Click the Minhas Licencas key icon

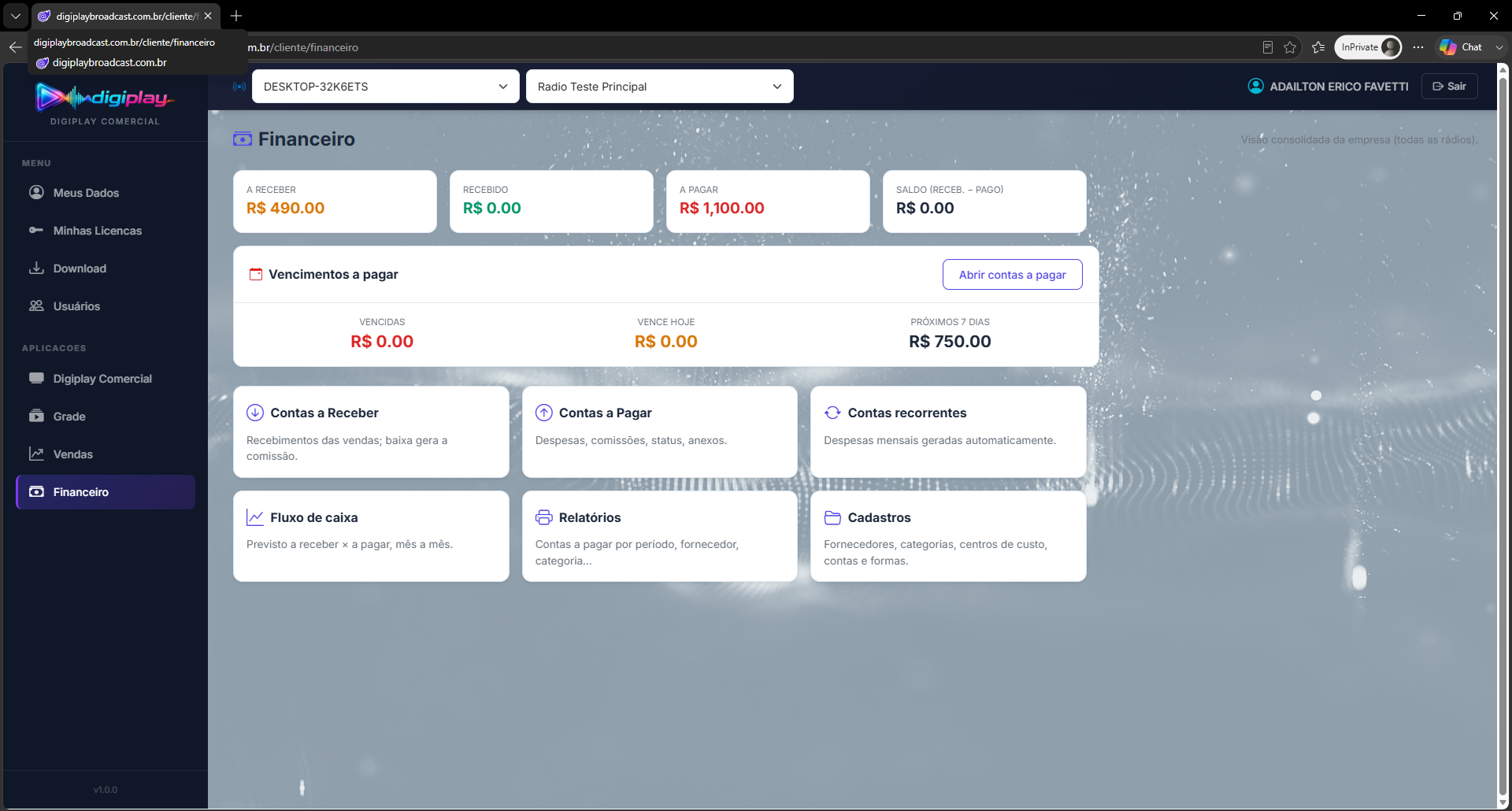click(36, 230)
